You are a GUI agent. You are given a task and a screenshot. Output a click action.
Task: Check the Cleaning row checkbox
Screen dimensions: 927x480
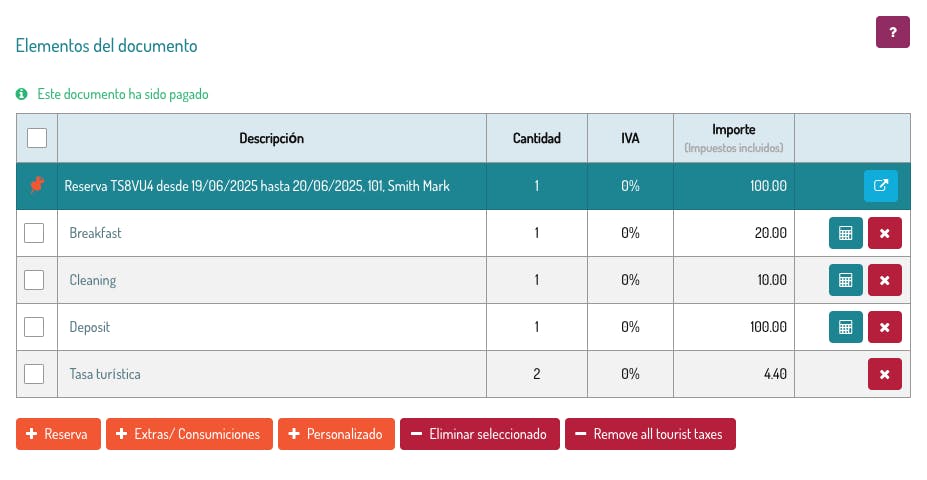[x=34, y=280]
